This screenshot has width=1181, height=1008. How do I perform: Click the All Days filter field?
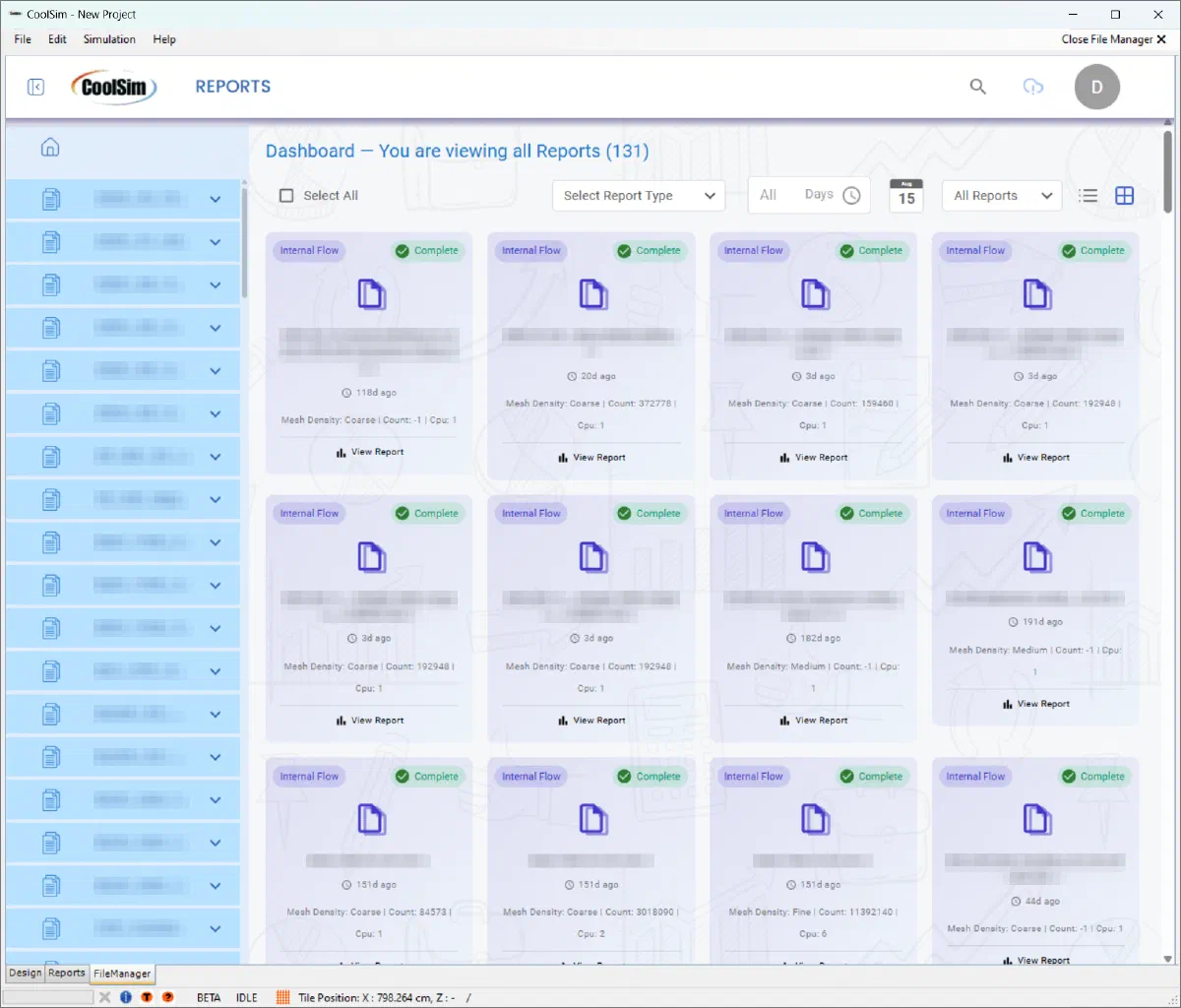pyautogui.click(x=809, y=195)
